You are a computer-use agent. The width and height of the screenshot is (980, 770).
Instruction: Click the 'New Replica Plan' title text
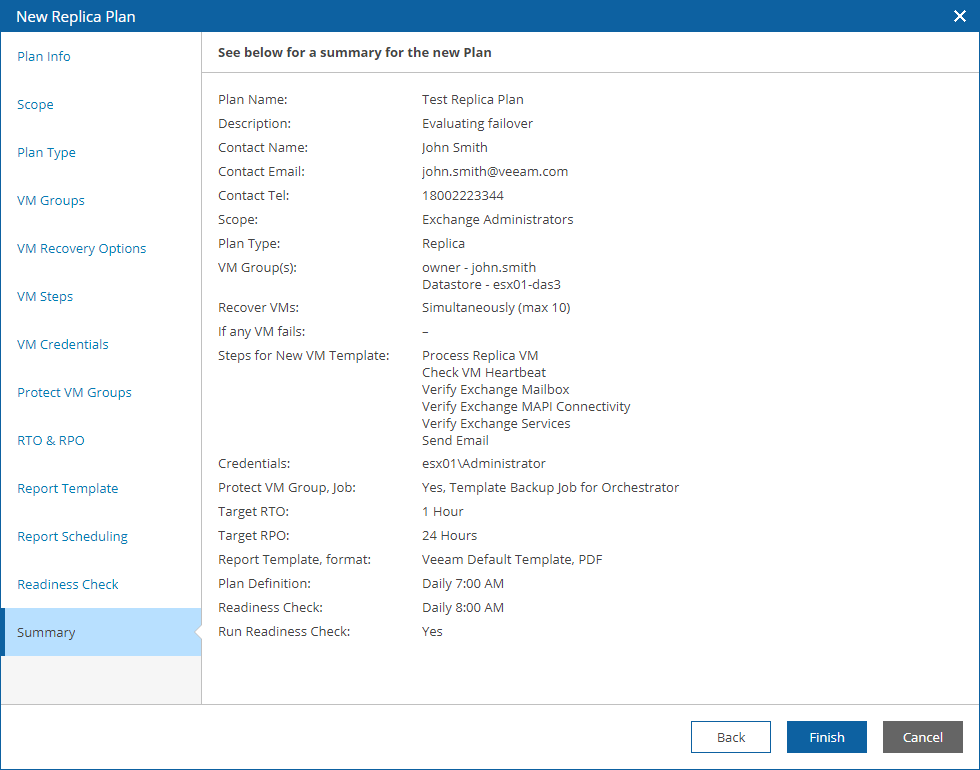click(x=76, y=16)
